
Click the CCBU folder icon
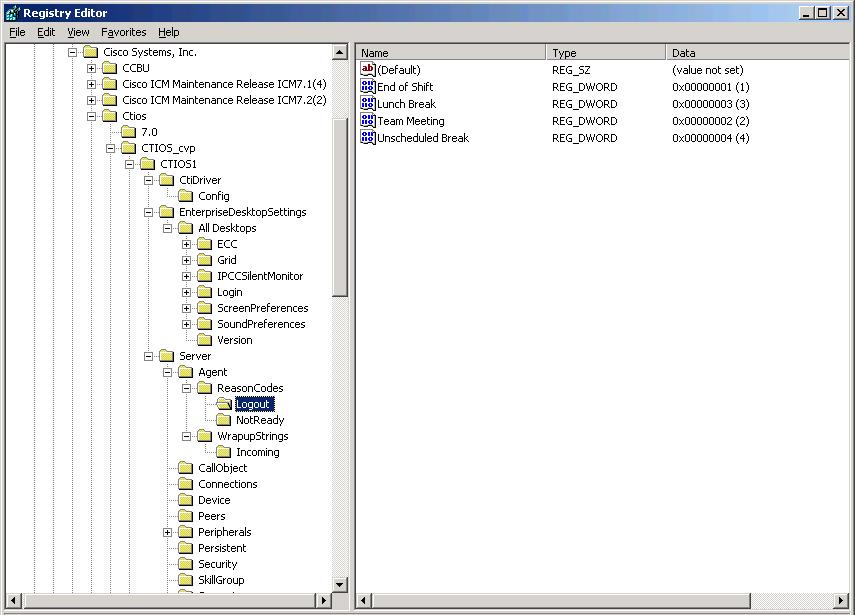click(x=110, y=68)
